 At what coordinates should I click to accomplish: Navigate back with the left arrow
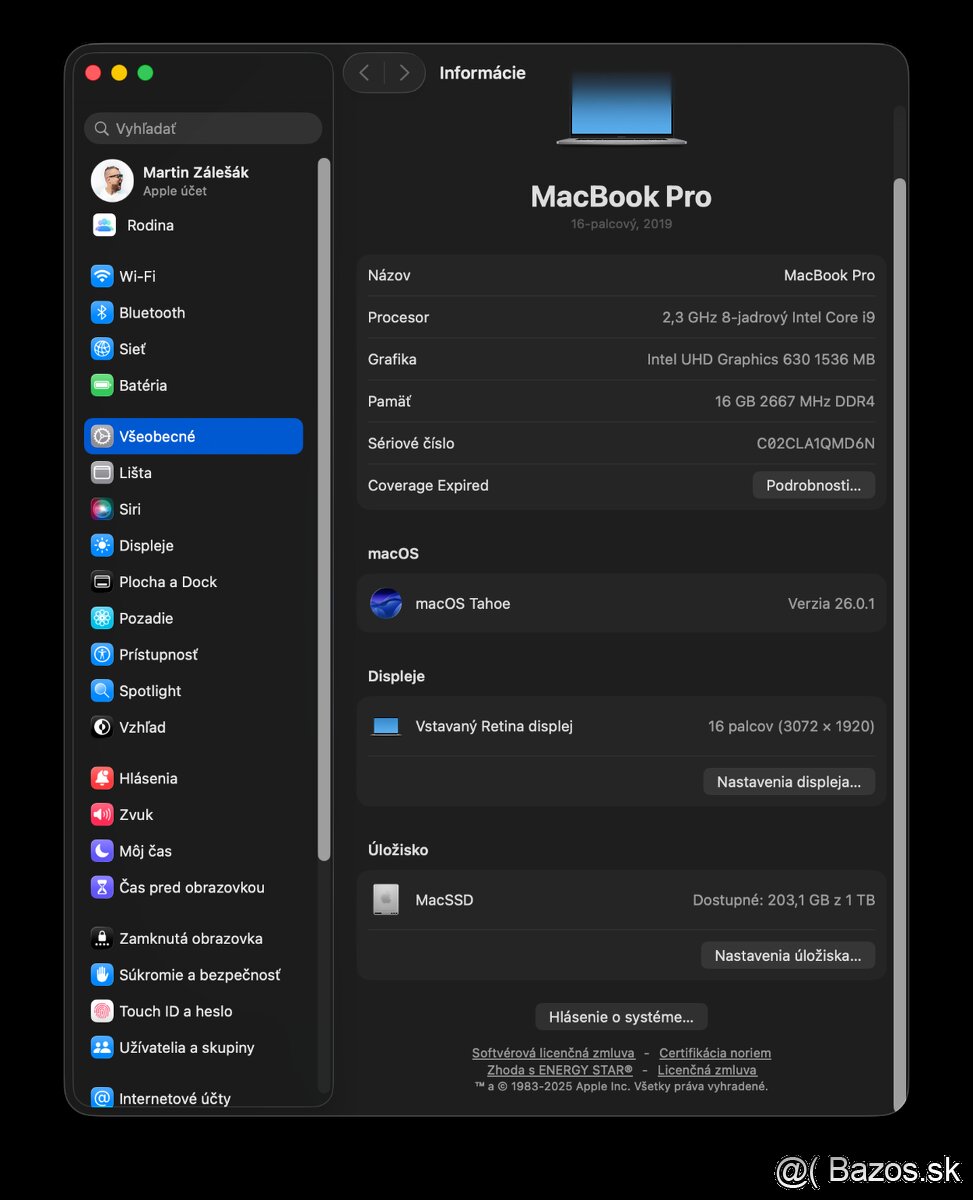(x=364, y=72)
